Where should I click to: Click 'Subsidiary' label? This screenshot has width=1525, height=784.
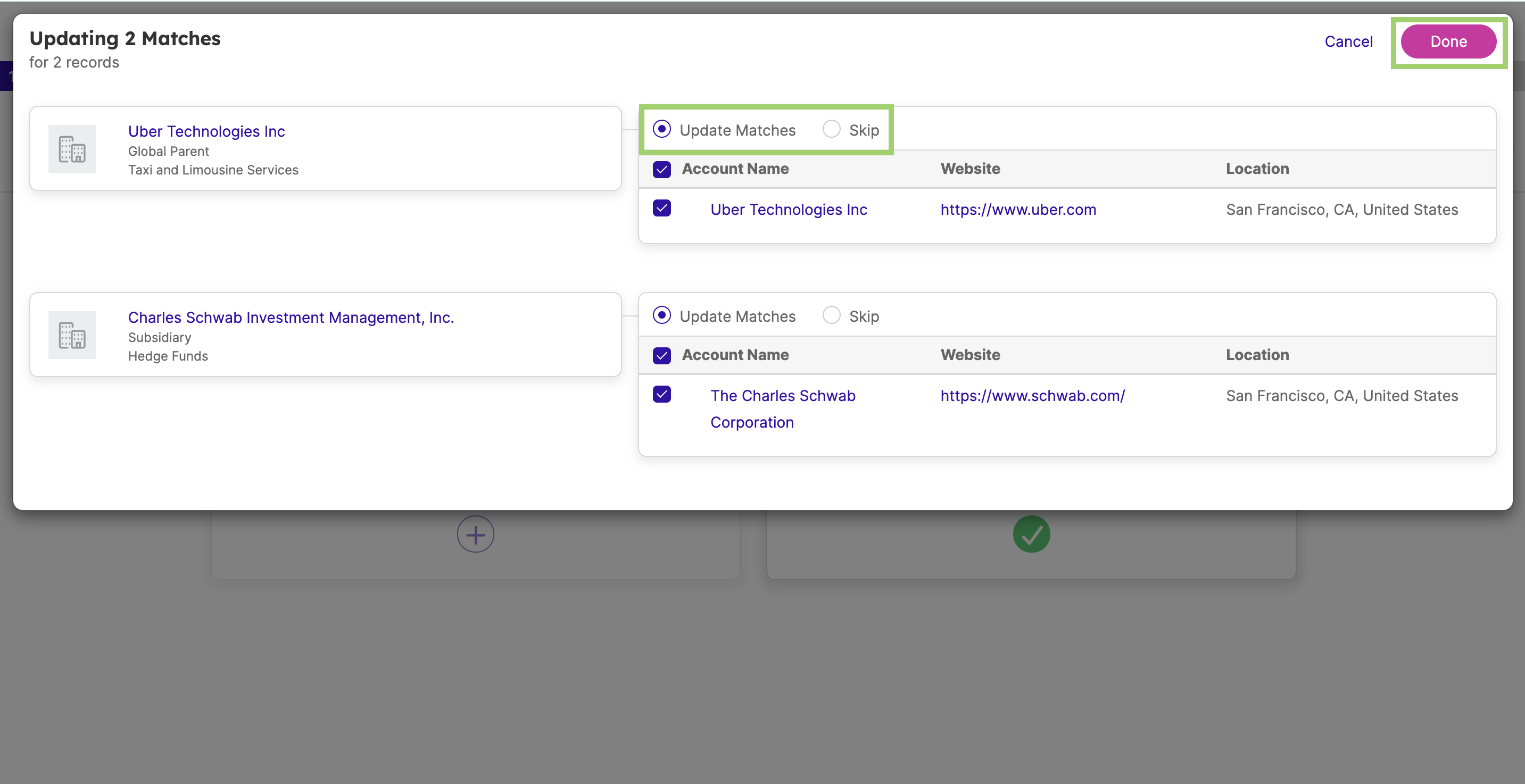159,337
